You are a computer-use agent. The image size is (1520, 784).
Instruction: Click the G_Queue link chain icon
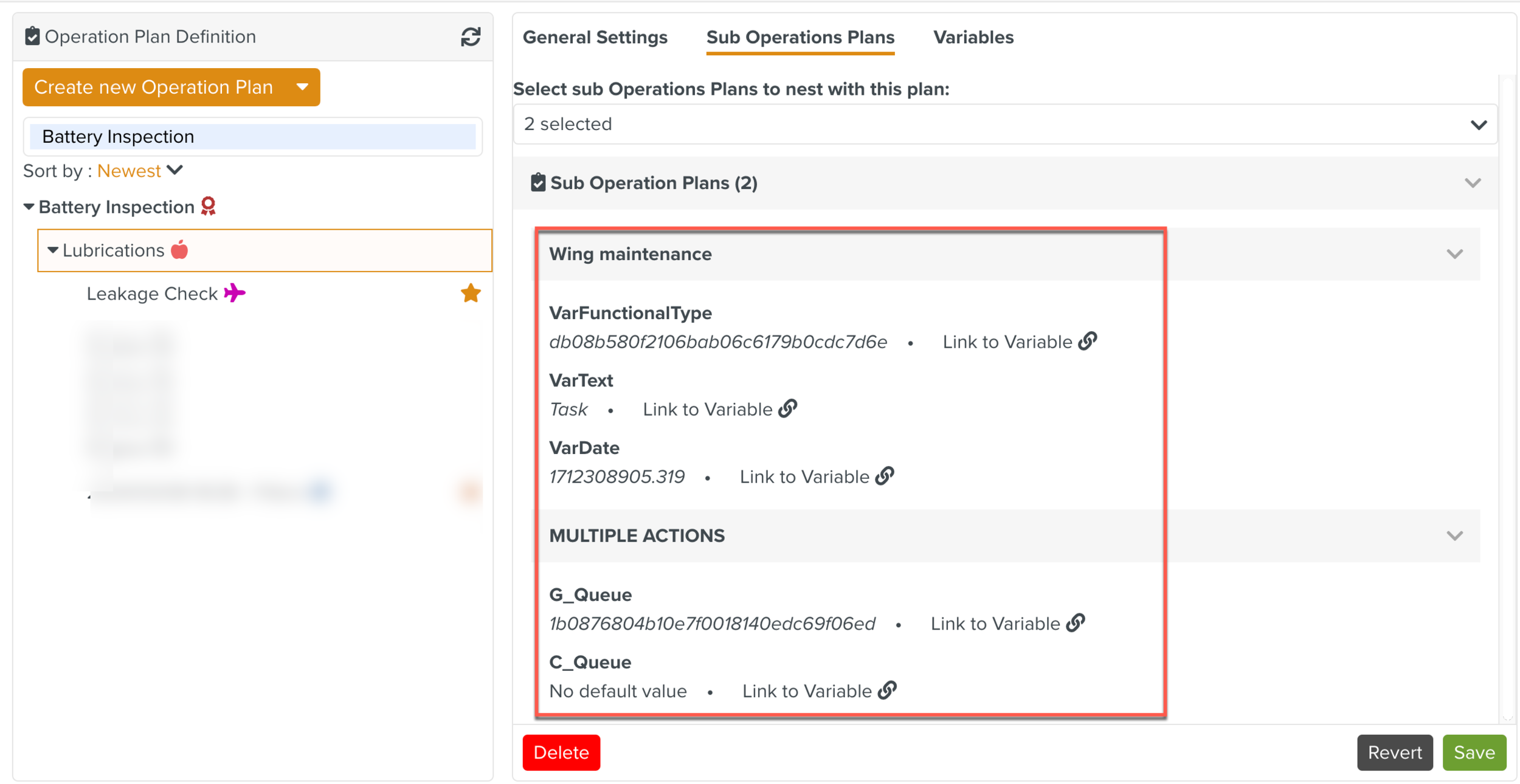coord(1076,624)
